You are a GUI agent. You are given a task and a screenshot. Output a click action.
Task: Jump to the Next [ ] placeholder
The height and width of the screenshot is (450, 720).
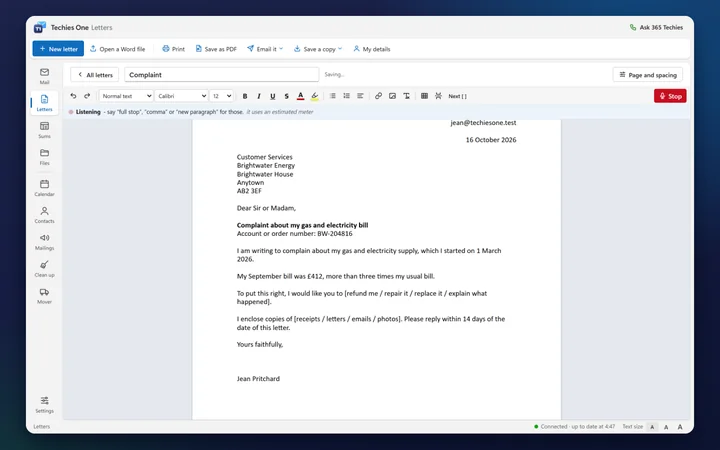pyautogui.click(x=457, y=96)
